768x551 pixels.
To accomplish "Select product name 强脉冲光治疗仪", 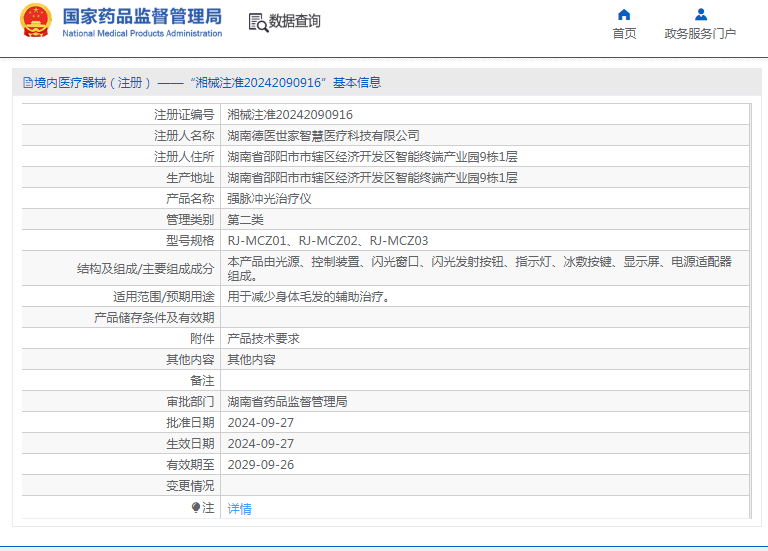I will (269, 199).
